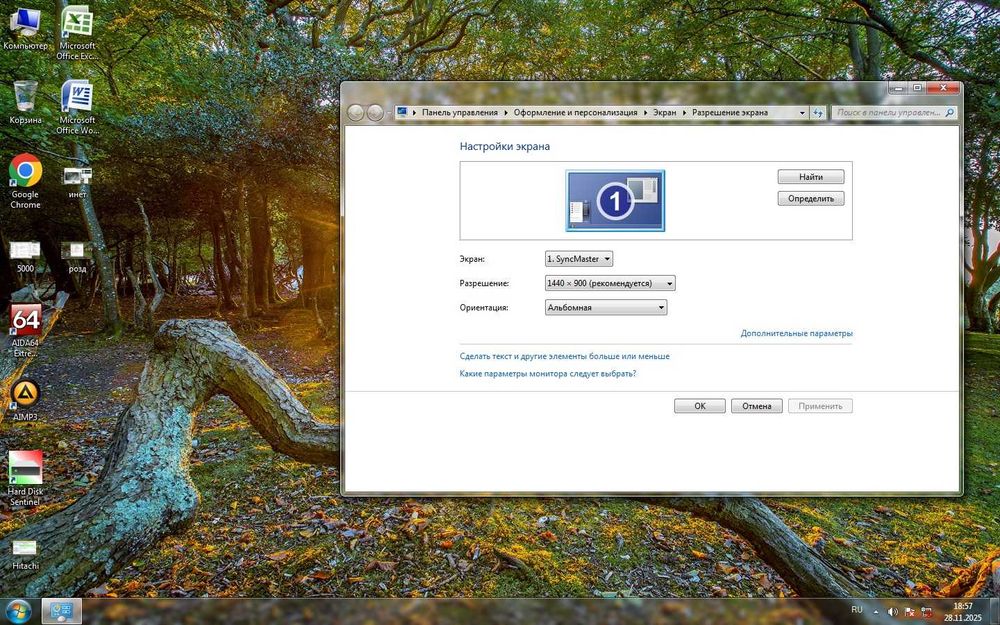This screenshot has height=625, width=1000.
Task: Click the Разрешение: label
Action: tap(484, 283)
